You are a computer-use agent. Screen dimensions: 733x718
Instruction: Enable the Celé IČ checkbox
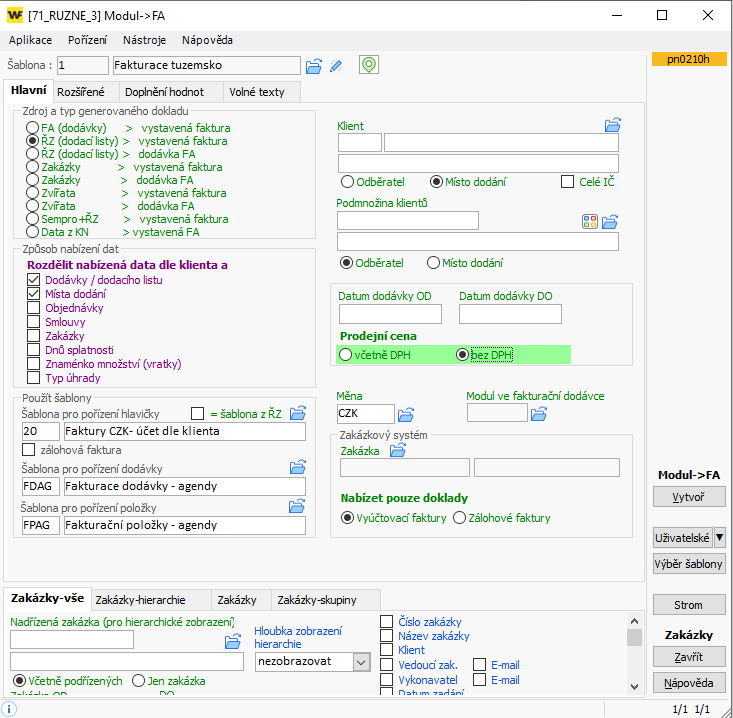point(567,182)
